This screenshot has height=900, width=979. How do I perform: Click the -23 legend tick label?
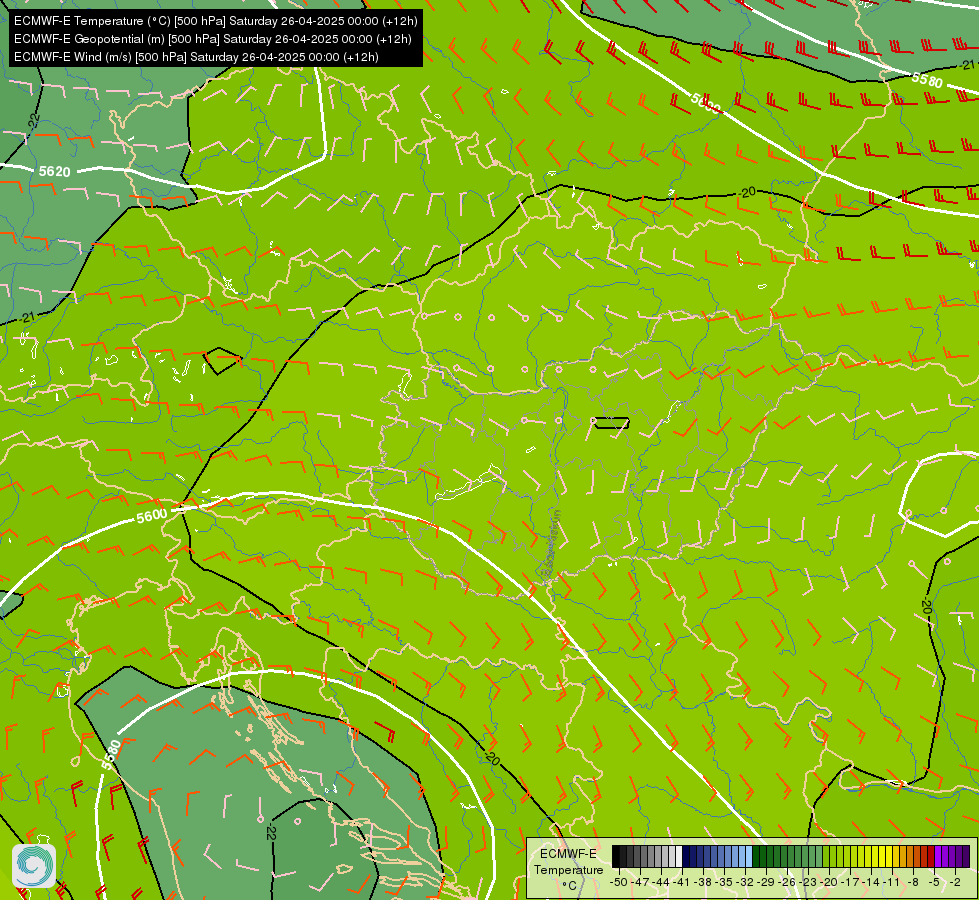click(x=808, y=882)
